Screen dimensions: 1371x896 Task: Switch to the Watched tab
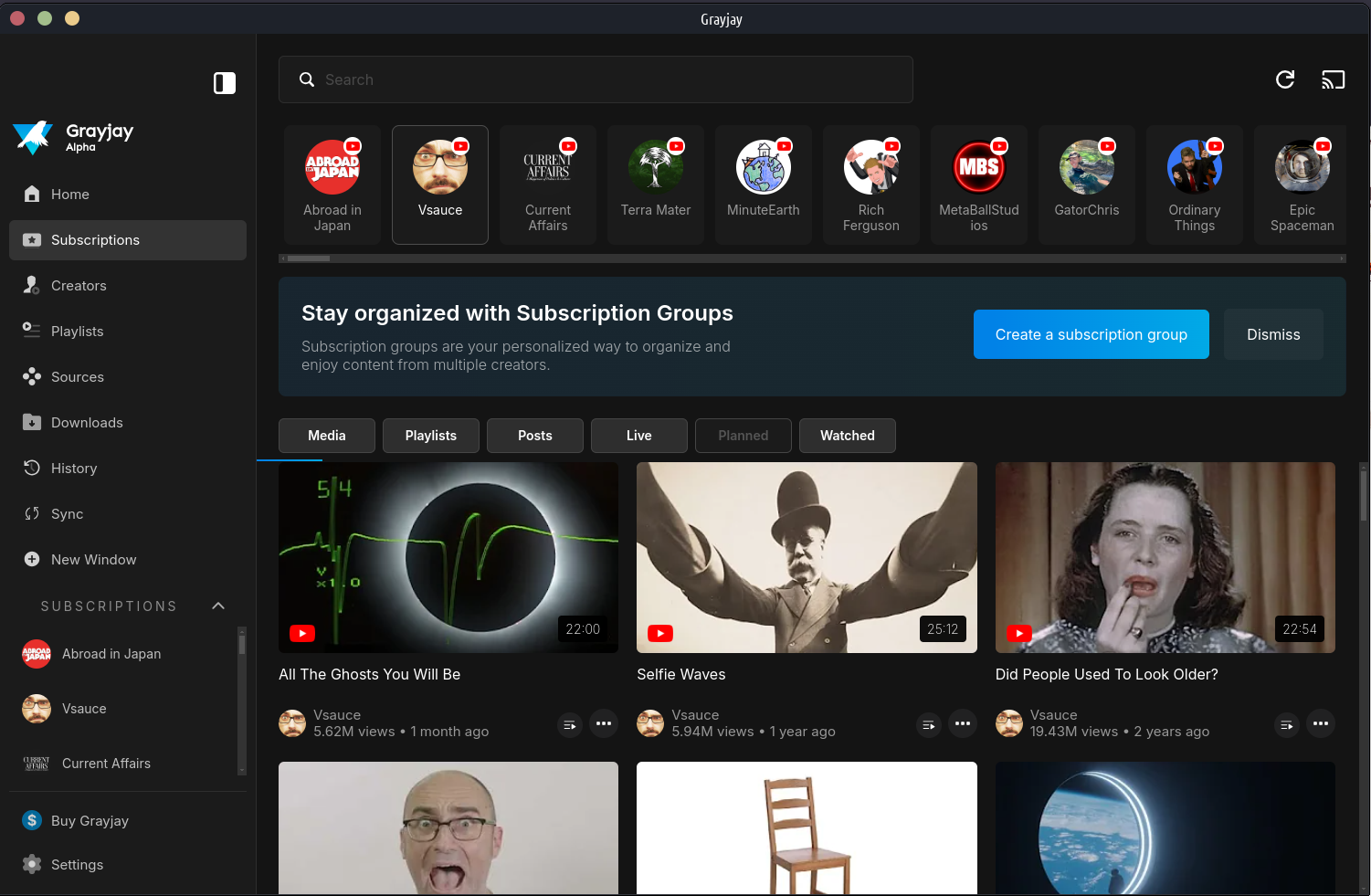tap(847, 436)
